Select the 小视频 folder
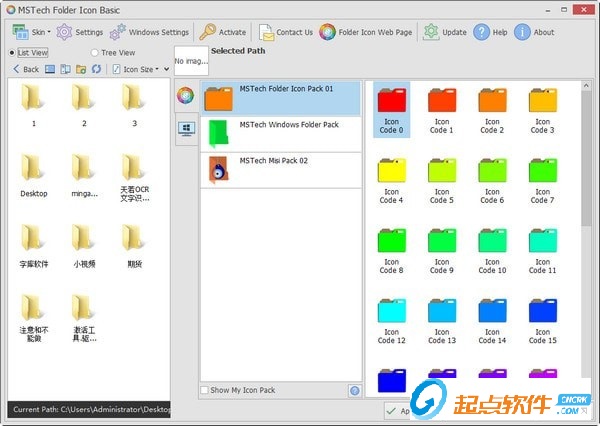 click(x=84, y=246)
